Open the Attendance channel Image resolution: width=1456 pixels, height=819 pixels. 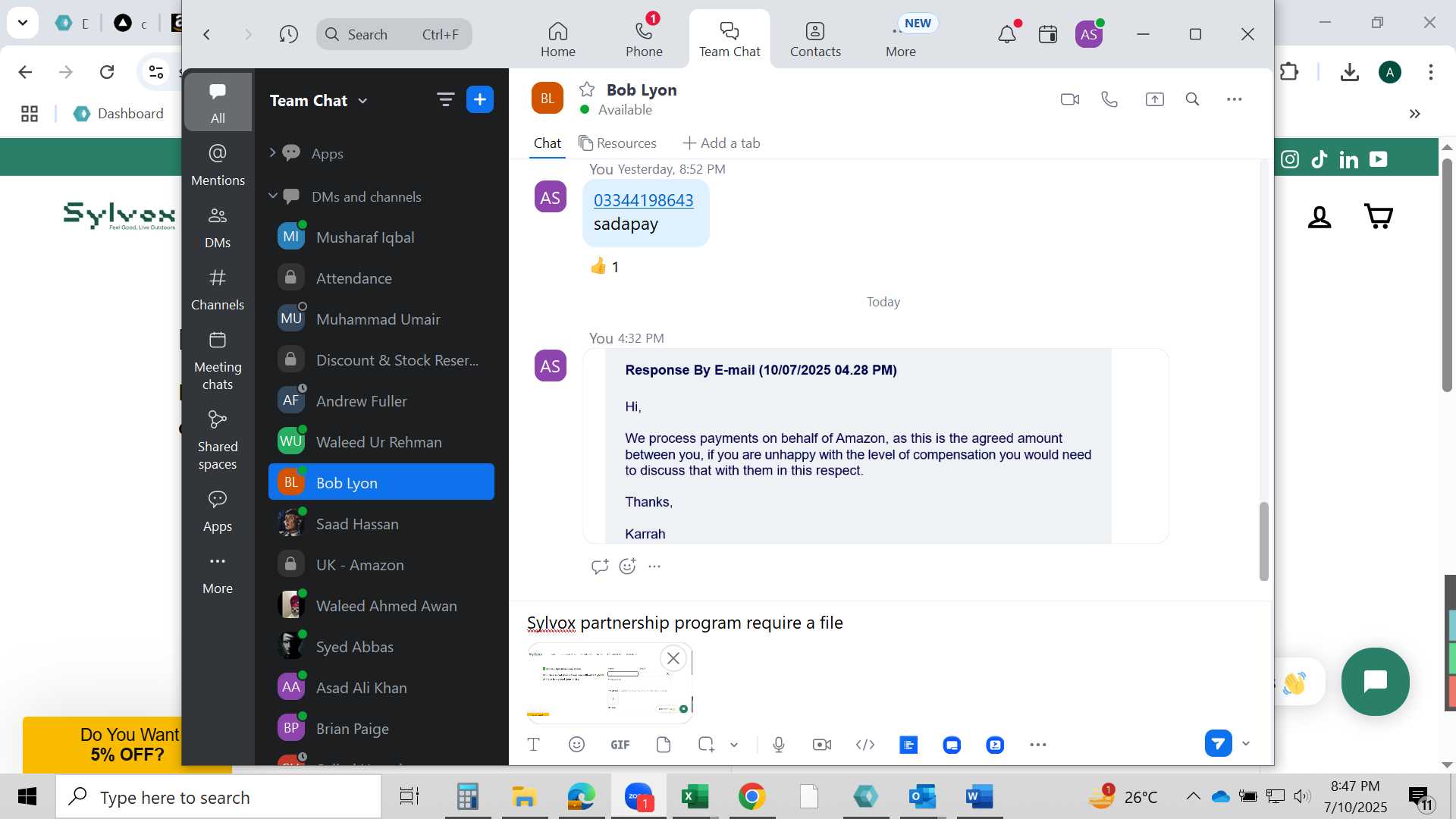381,278
